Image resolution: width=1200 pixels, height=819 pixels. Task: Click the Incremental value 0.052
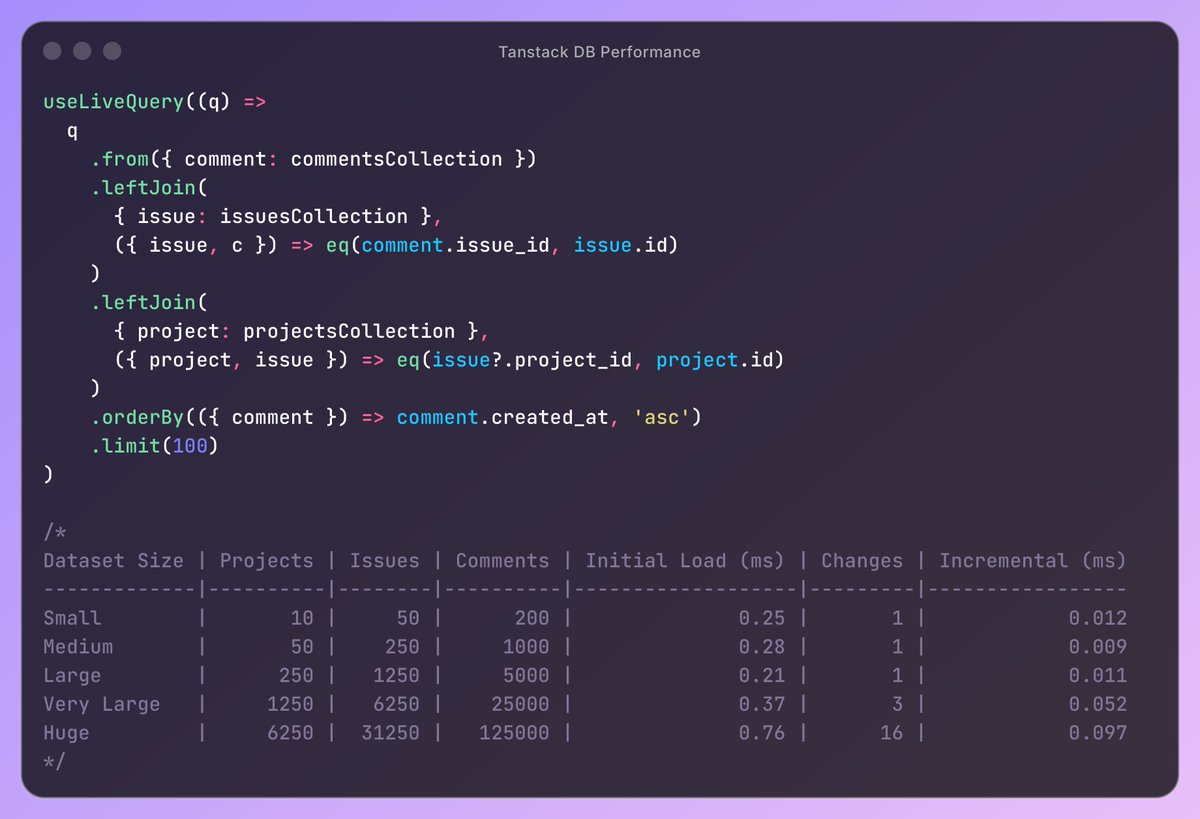[1097, 704]
